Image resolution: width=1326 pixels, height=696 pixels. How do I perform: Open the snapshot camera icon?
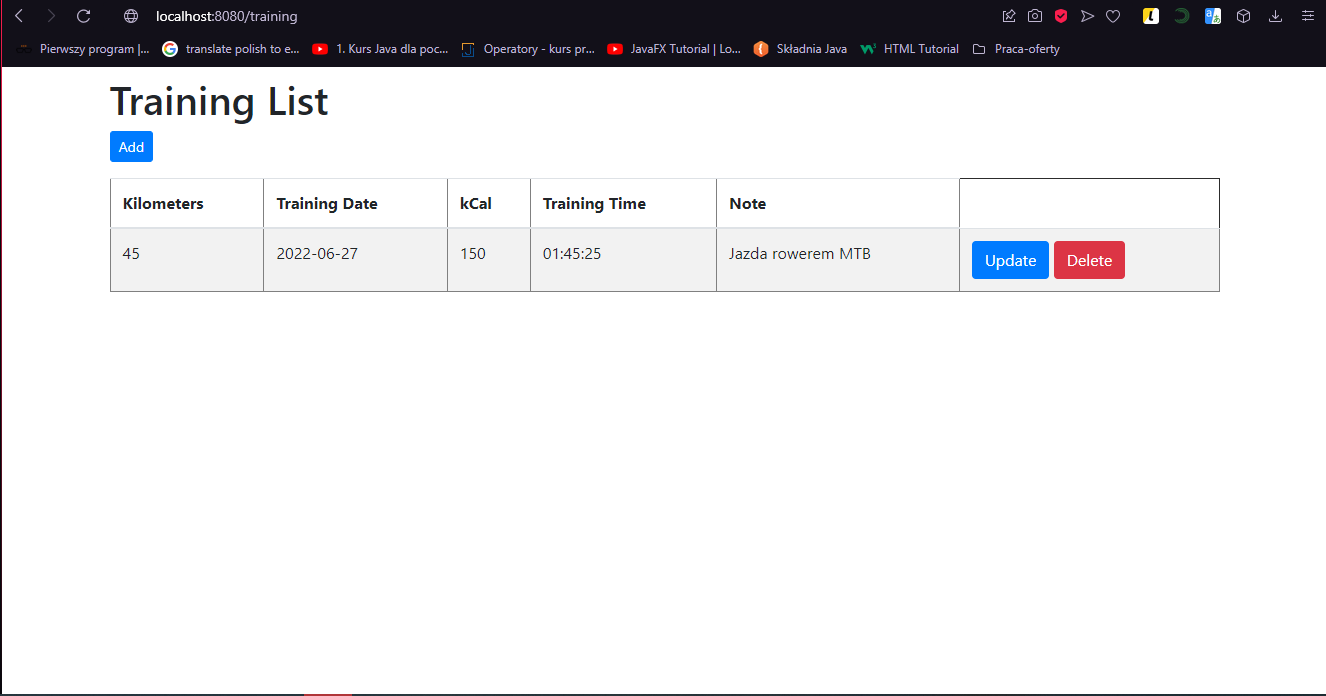pos(1035,16)
